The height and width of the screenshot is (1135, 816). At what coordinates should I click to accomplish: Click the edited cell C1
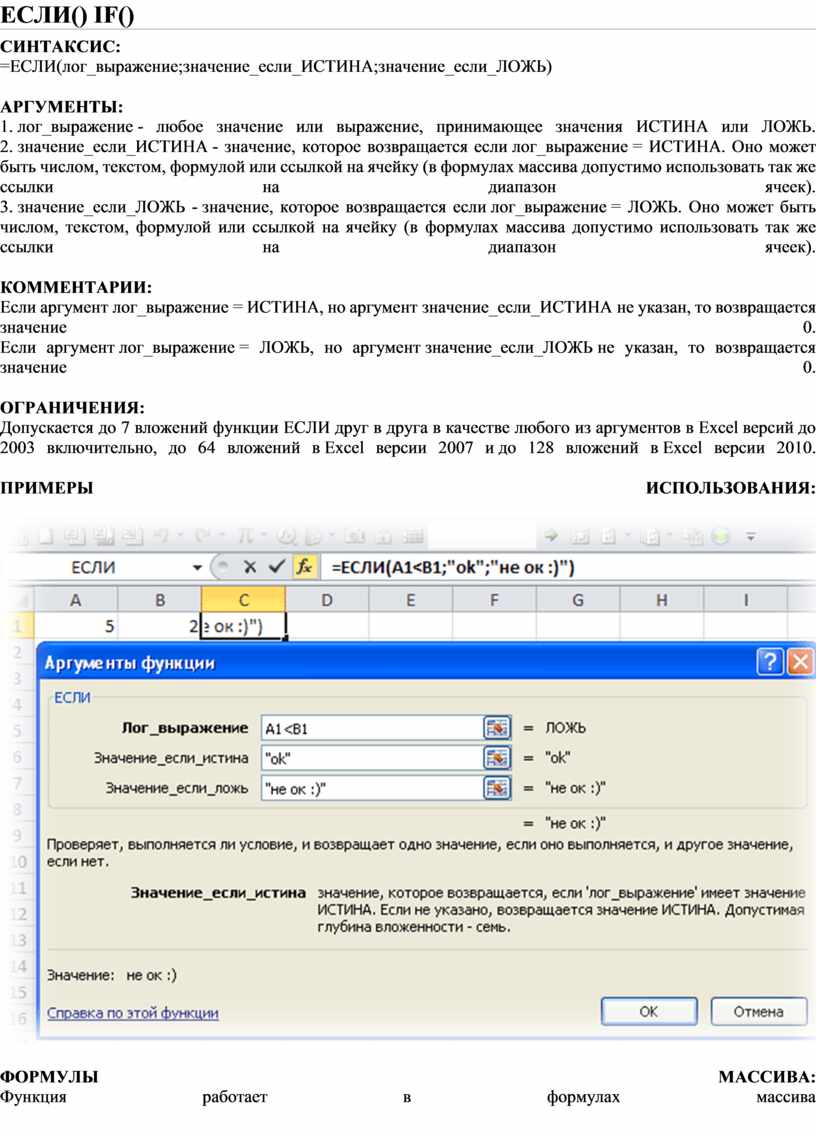point(243,625)
